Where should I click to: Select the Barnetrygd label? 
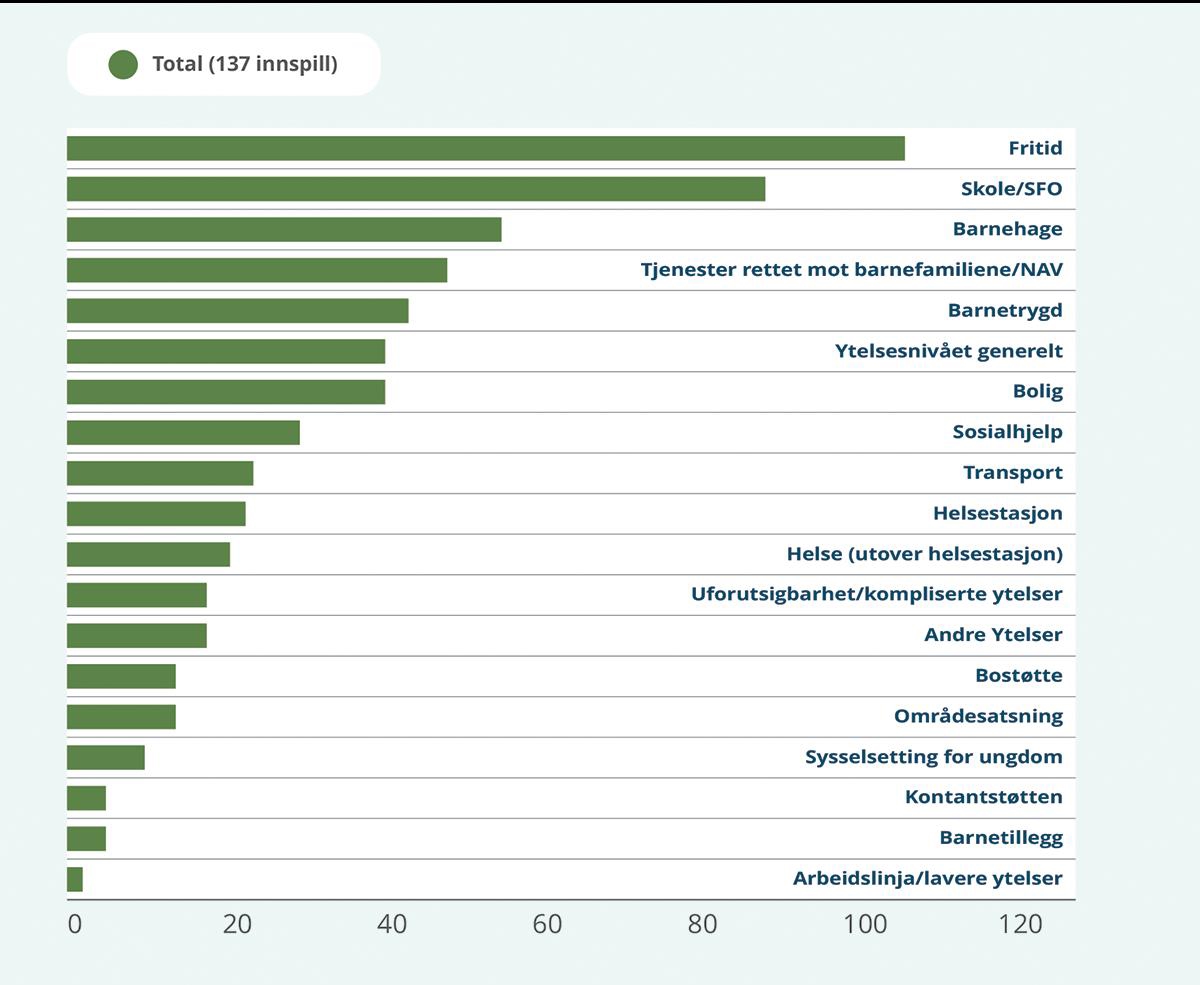[x=1004, y=311]
